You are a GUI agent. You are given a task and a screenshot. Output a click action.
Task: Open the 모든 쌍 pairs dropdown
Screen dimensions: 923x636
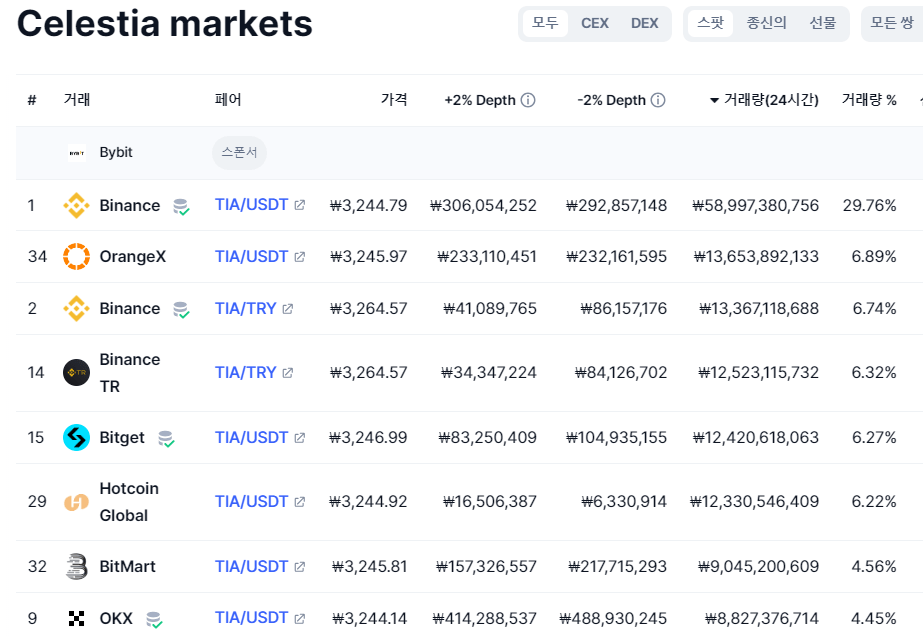(x=892, y=24)
